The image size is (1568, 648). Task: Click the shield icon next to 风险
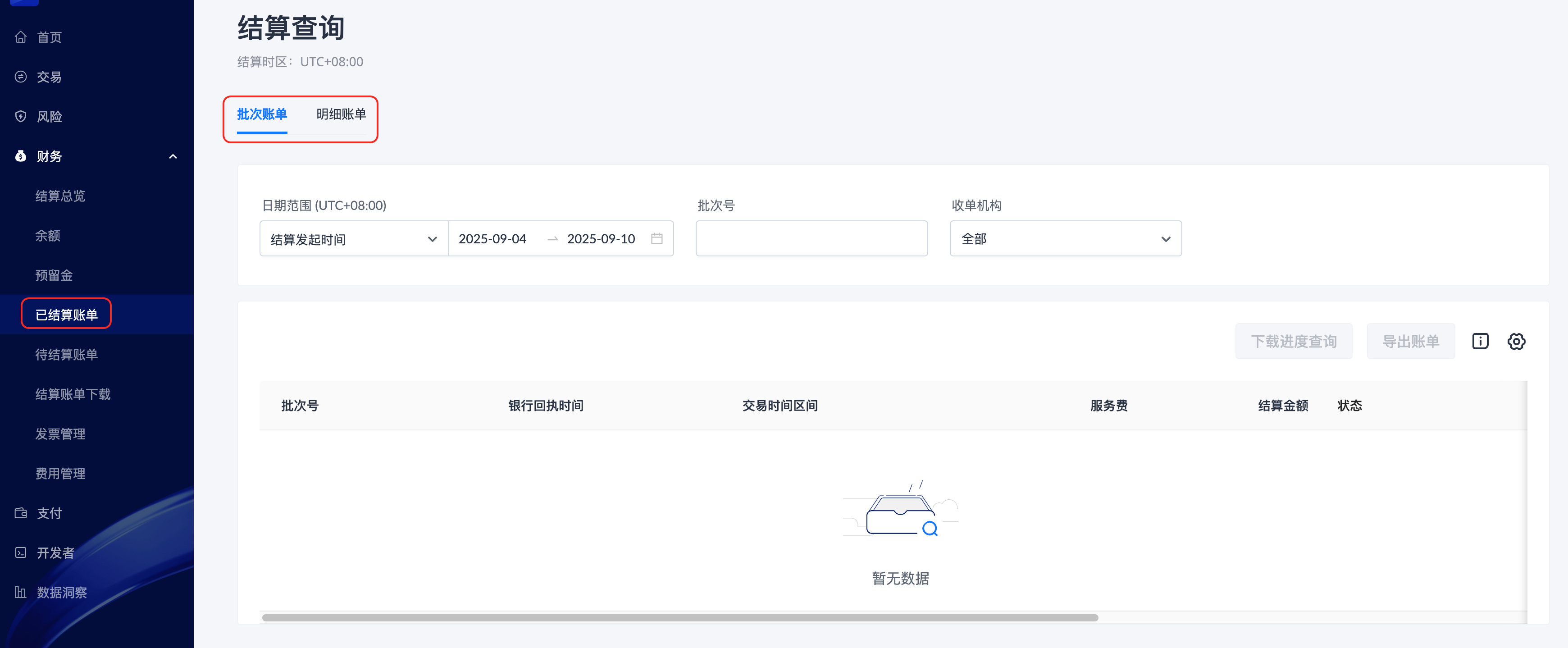click(x=21, y=116)
